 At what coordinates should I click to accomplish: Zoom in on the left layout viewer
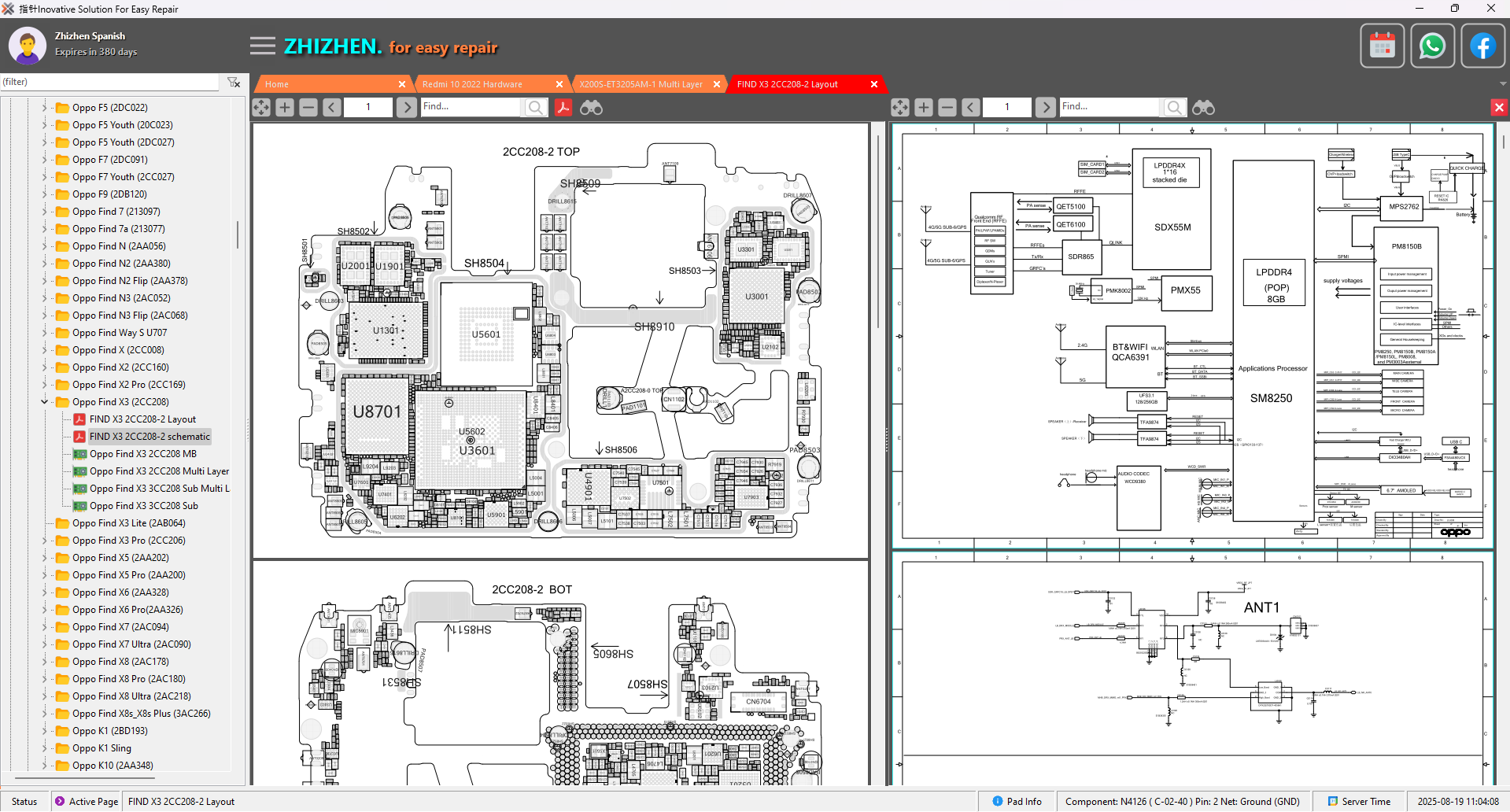(x=285, y=107)
